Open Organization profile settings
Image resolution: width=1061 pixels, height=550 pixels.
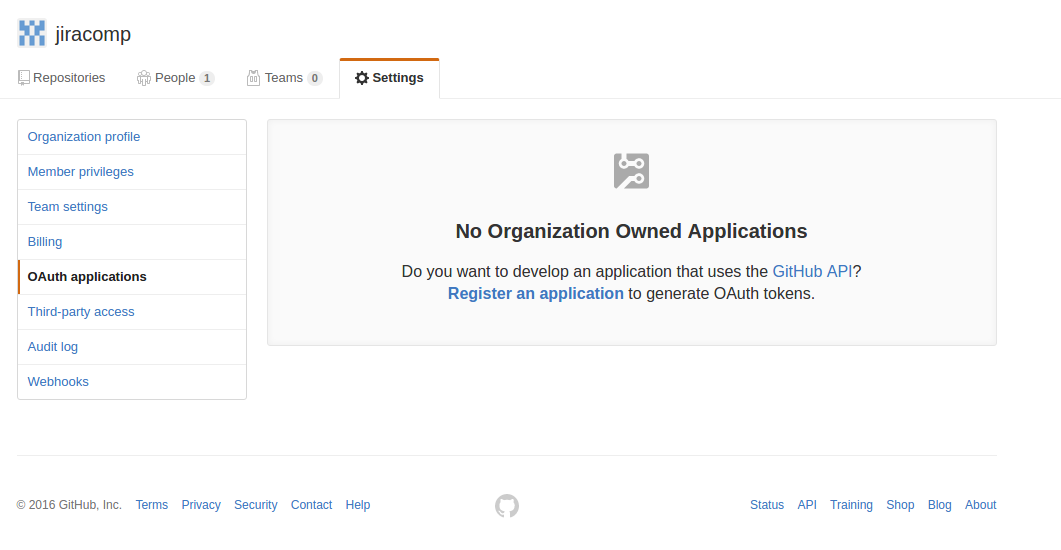(x=132, y=137)
